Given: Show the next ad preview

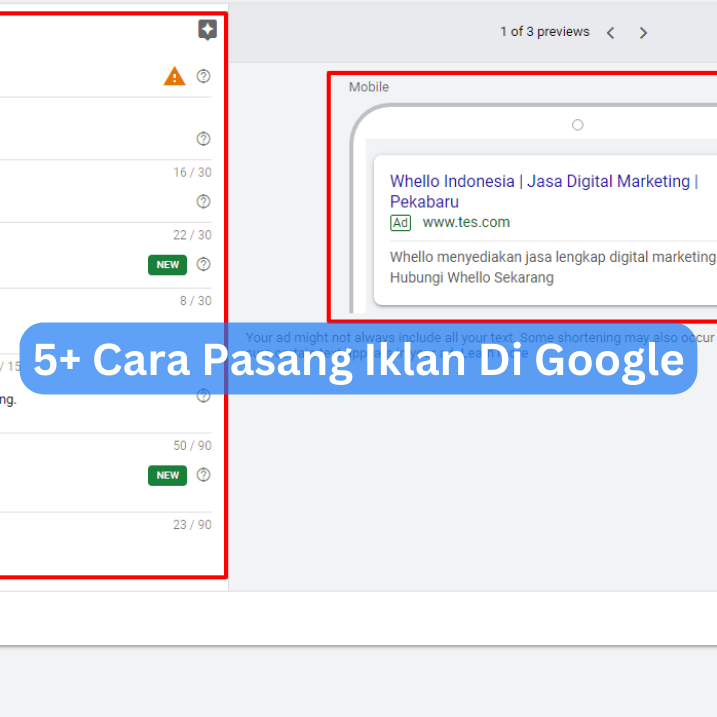Looking at the screenshot, I should point(643,33).
